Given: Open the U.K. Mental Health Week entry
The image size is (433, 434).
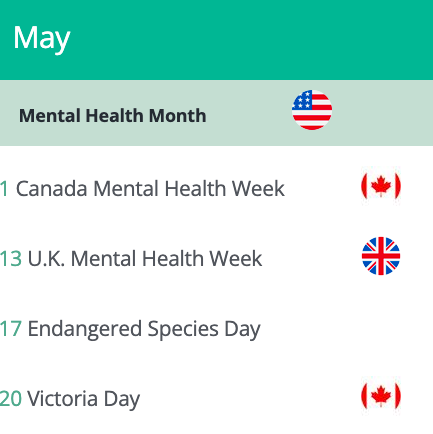Looking at the screenshot, I should (x=145, y=259).
